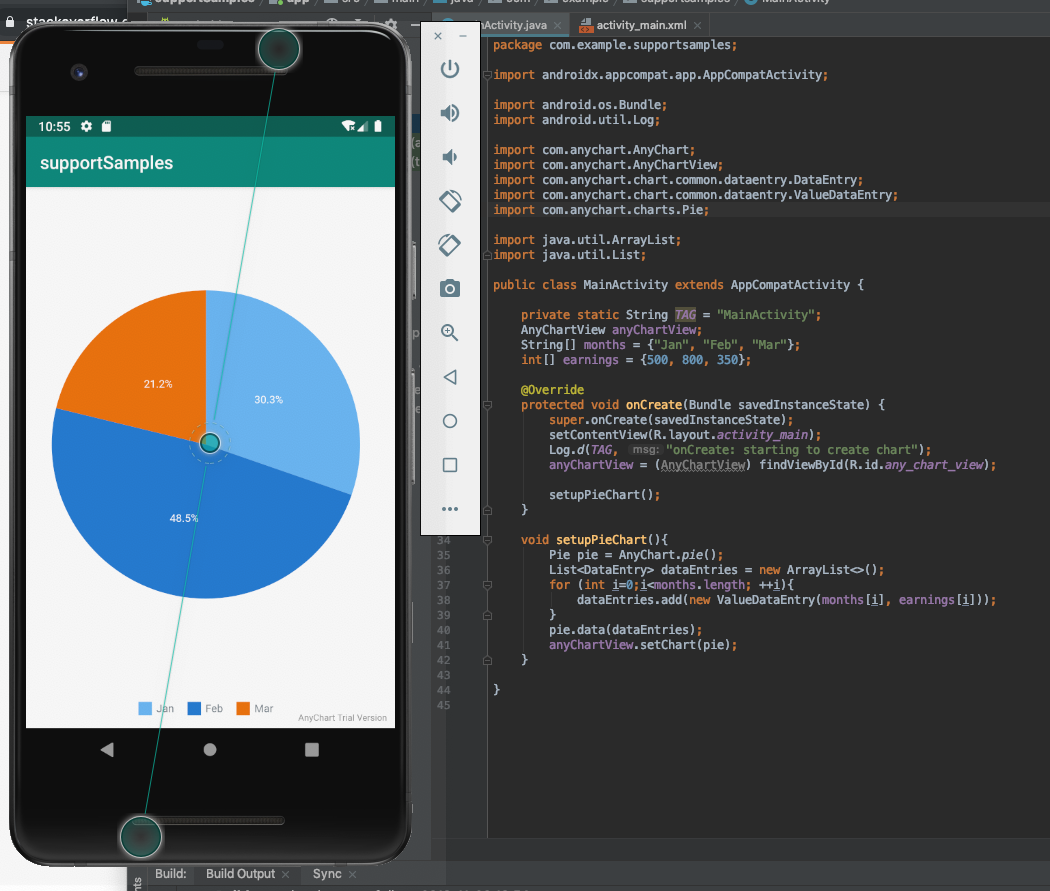Click the any_chart_view resource id reference
The image size is (1050, 891).
tap(934, 465)
